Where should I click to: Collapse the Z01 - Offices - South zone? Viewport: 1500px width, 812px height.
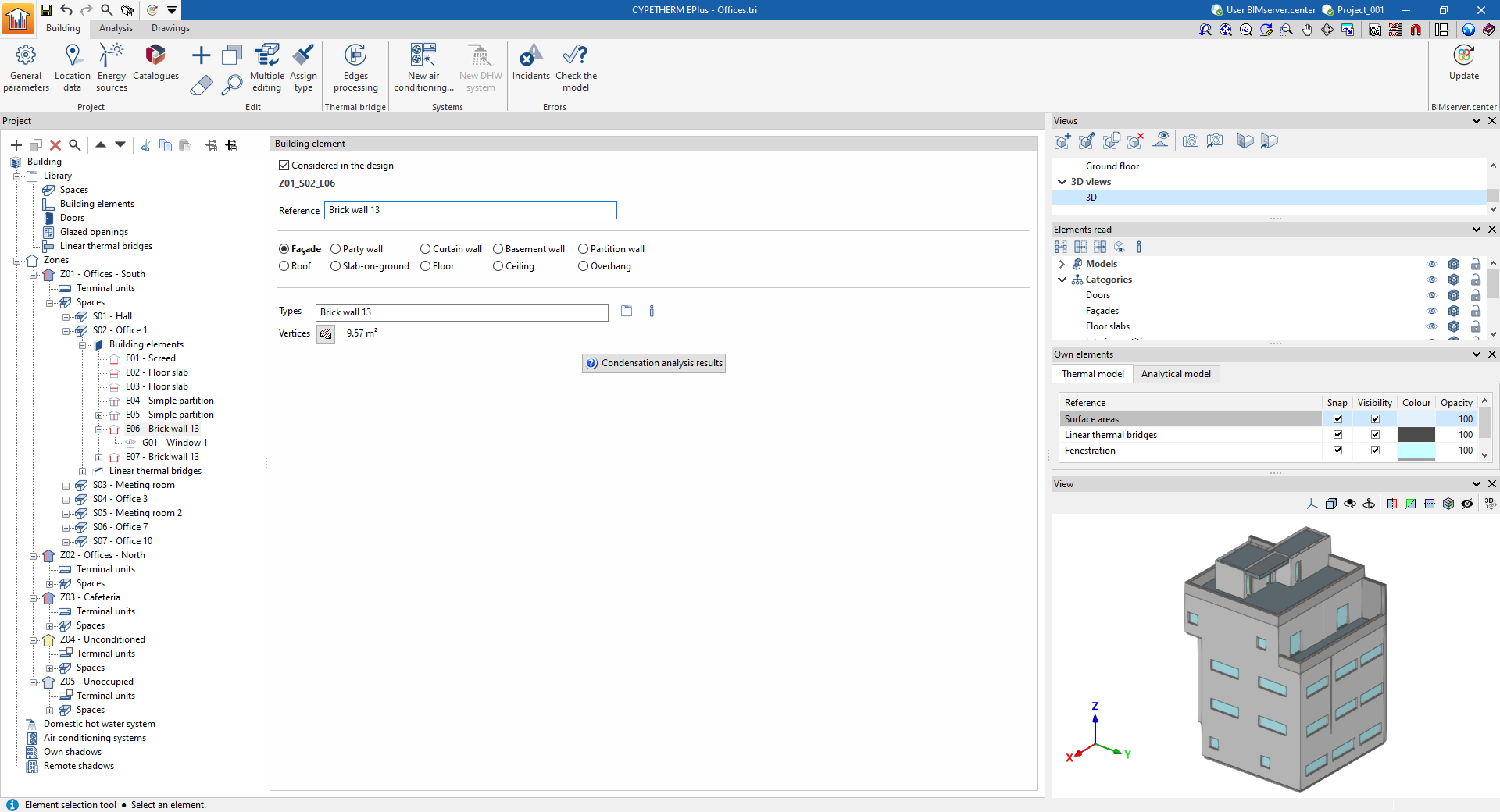click(34, 275)
